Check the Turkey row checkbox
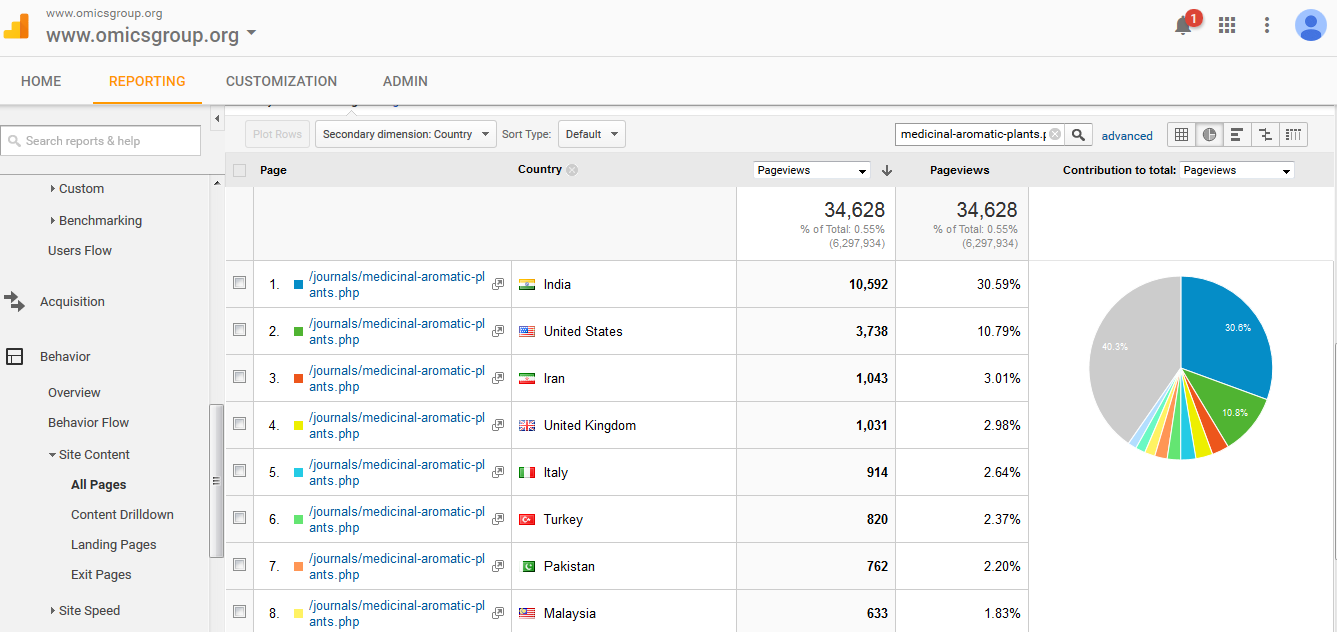Screen dimensions: 1337x632 click(239, 518)
